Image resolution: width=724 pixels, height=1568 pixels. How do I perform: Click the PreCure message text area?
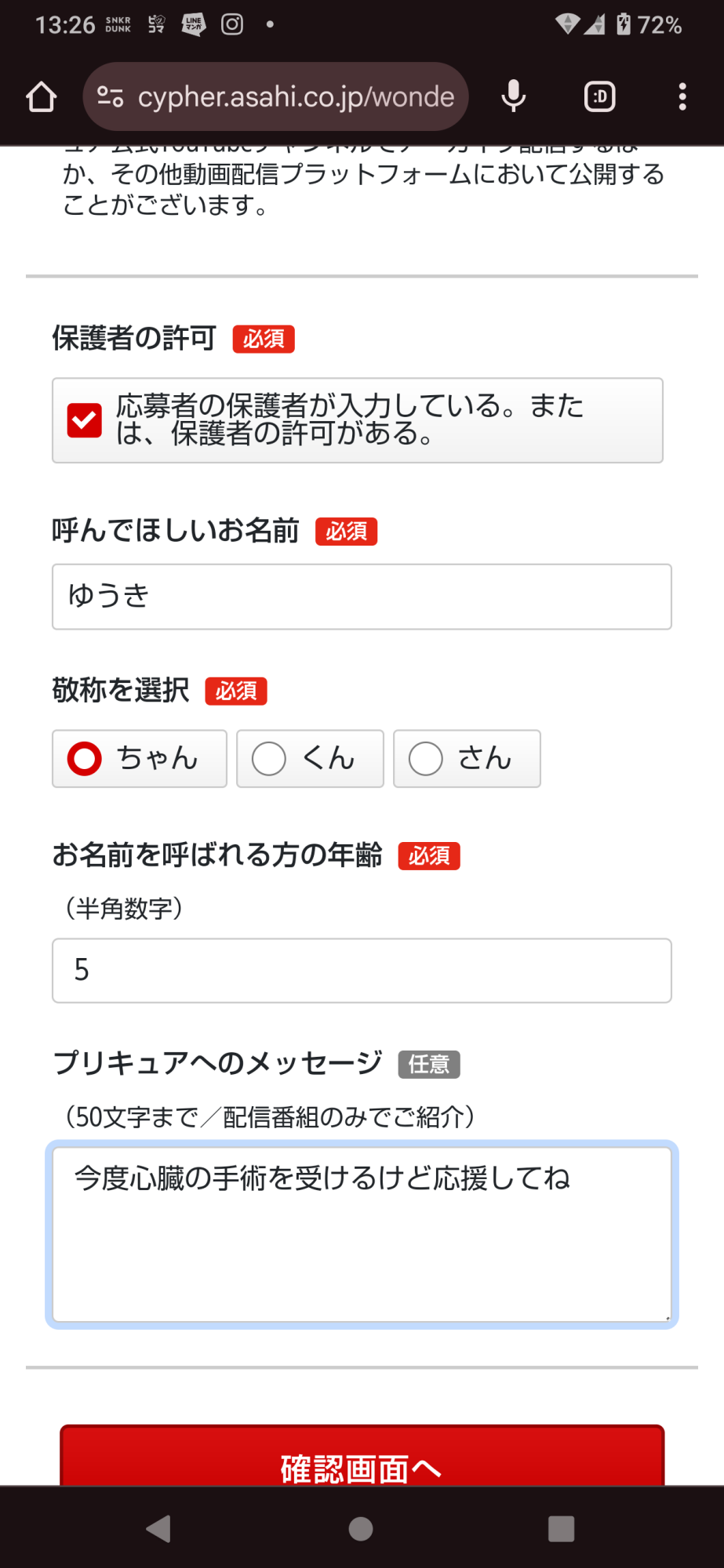click(x=362, y=1235)
